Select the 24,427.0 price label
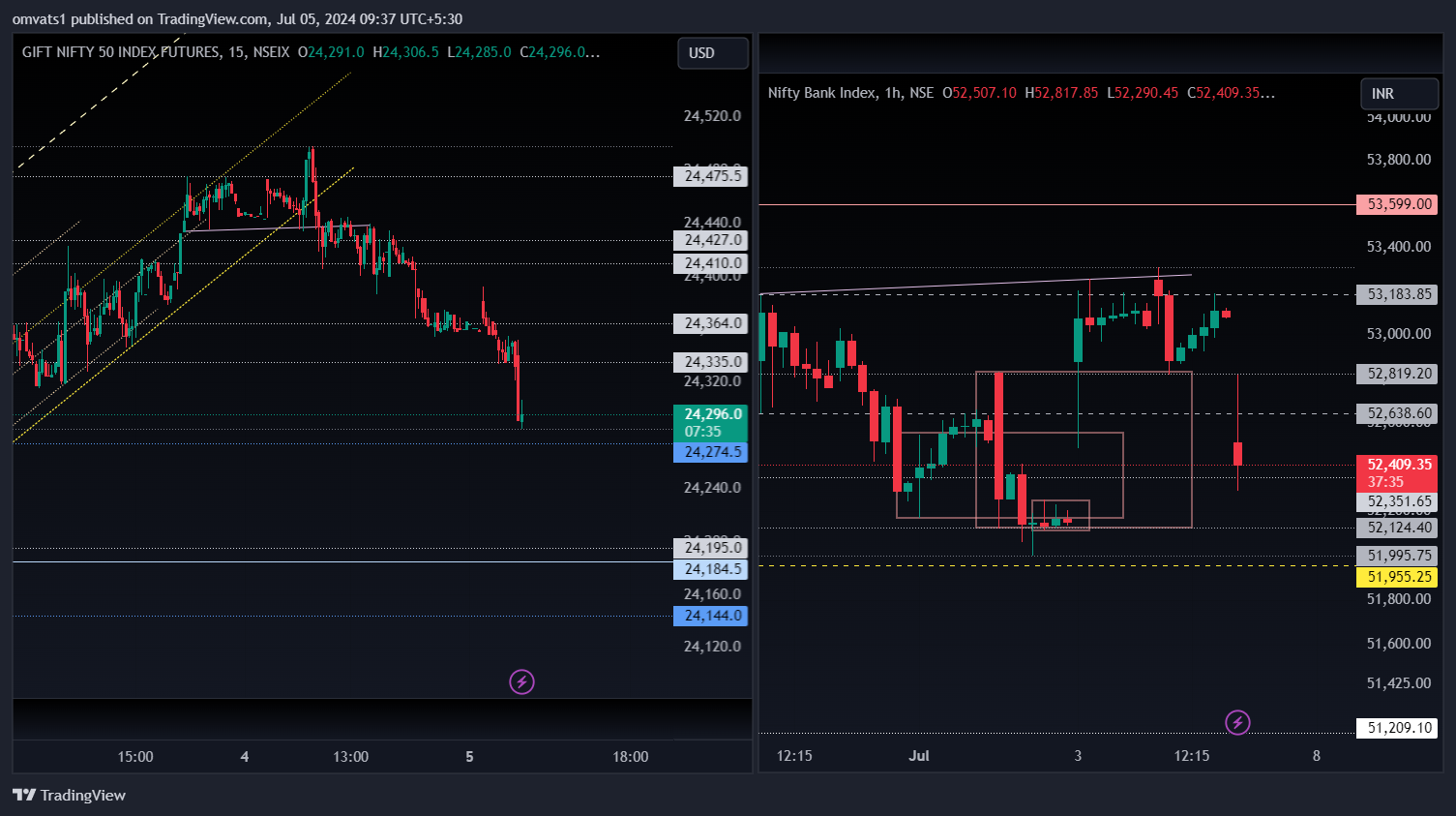Screen dimensions: 1456x816 [711, 240]
